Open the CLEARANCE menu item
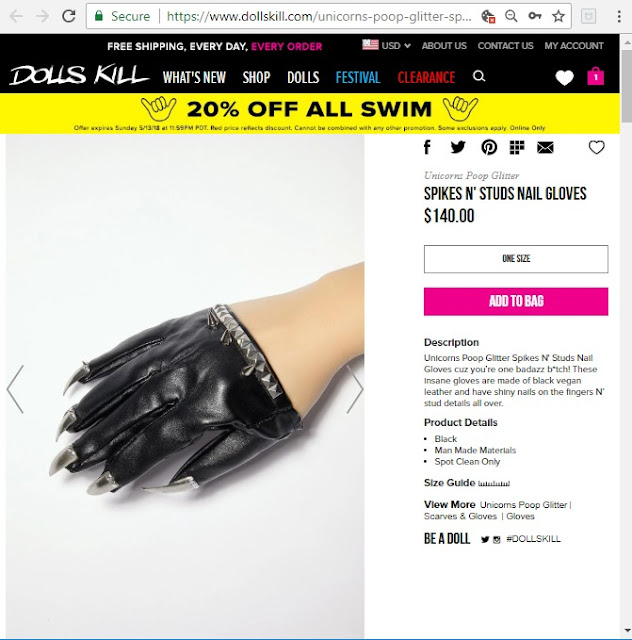This screenshot has width=632, height=640. click(426, 77)
